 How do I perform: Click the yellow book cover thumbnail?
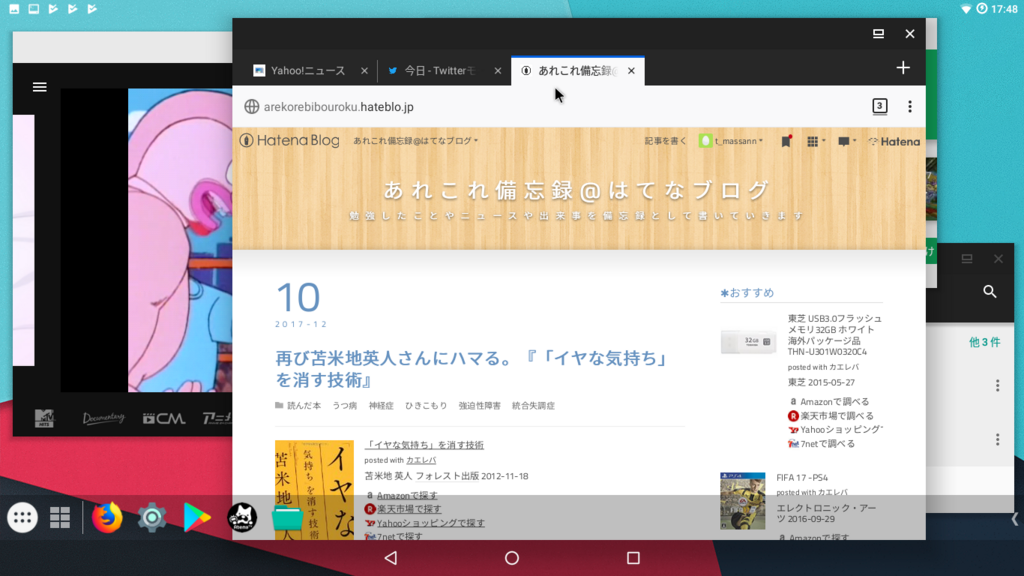pyautogui.click(x=314, y=489)
